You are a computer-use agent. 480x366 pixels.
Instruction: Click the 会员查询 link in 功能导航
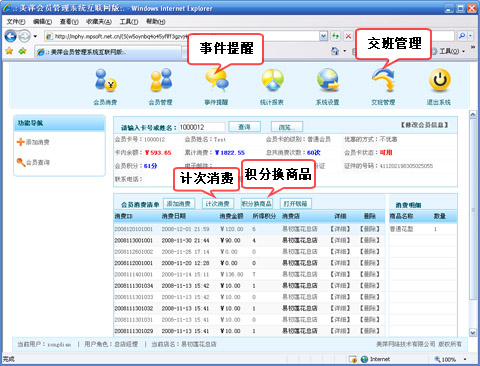pos(38,163)
